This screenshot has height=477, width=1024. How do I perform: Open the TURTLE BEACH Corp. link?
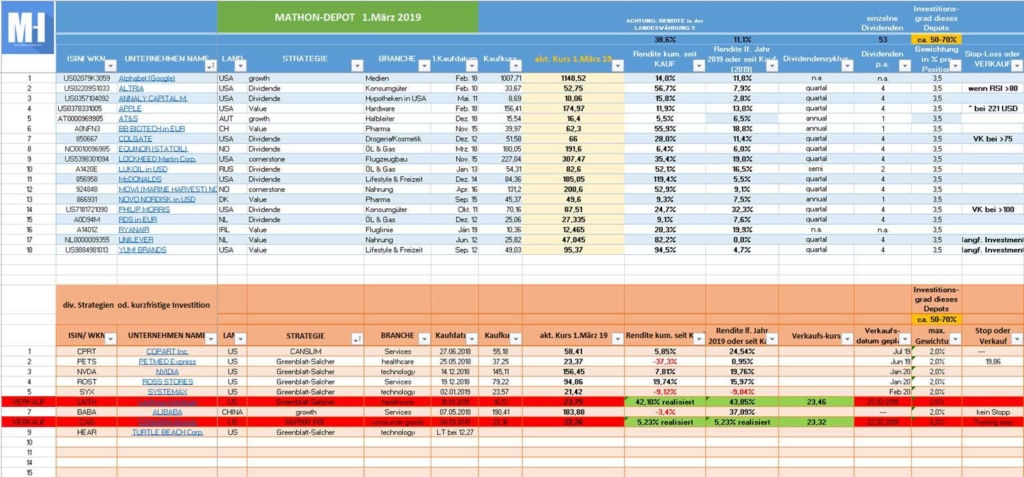[x=167, y=432]
